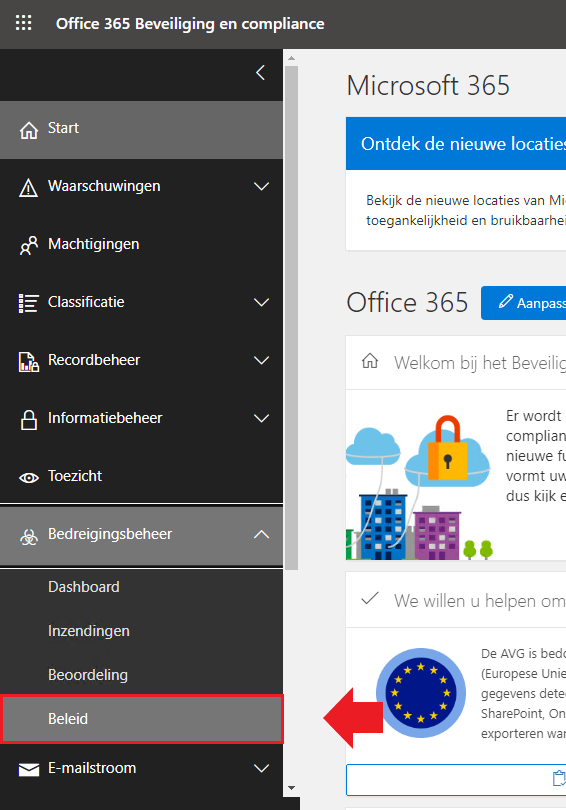Click the scroll down arrow of navigation scrollbar

[x=291, y=788]
